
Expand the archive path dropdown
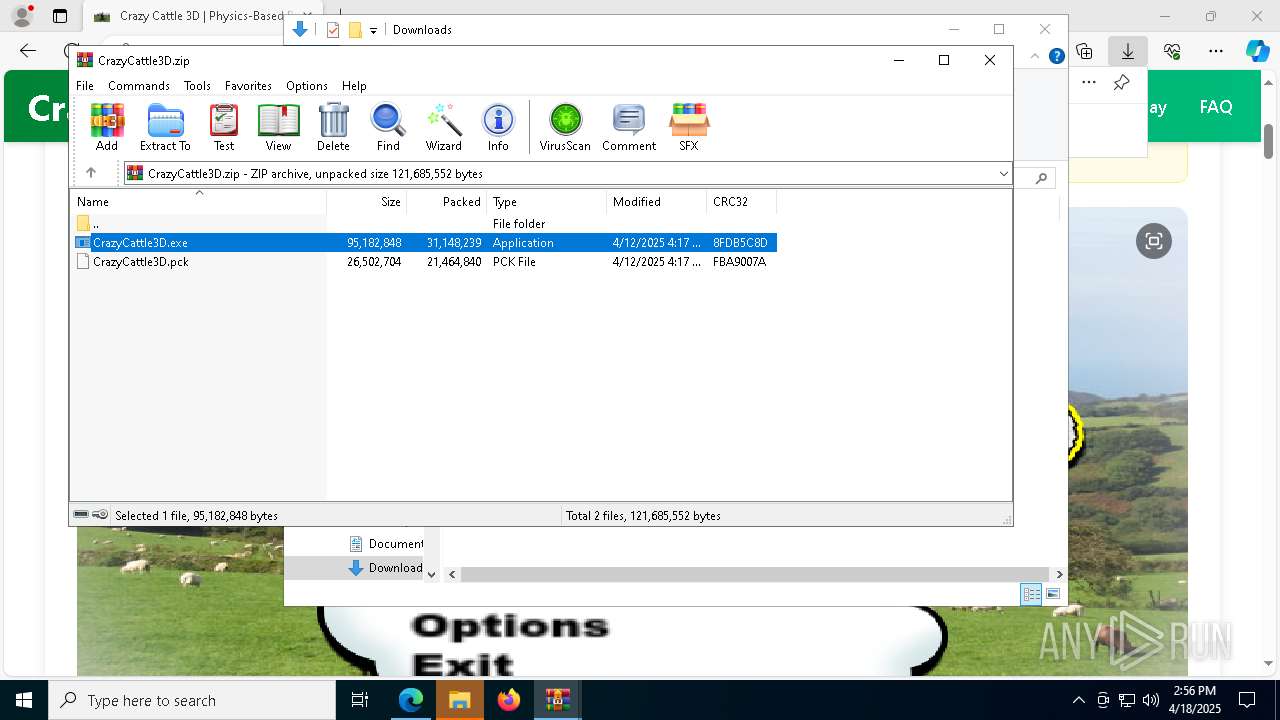[x=1003, y=174]
